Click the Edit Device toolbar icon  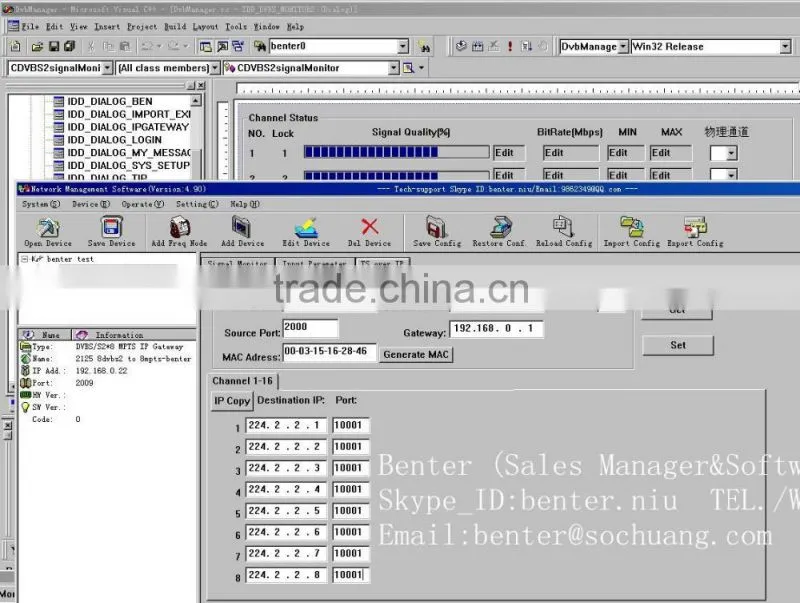click(306, 228)
